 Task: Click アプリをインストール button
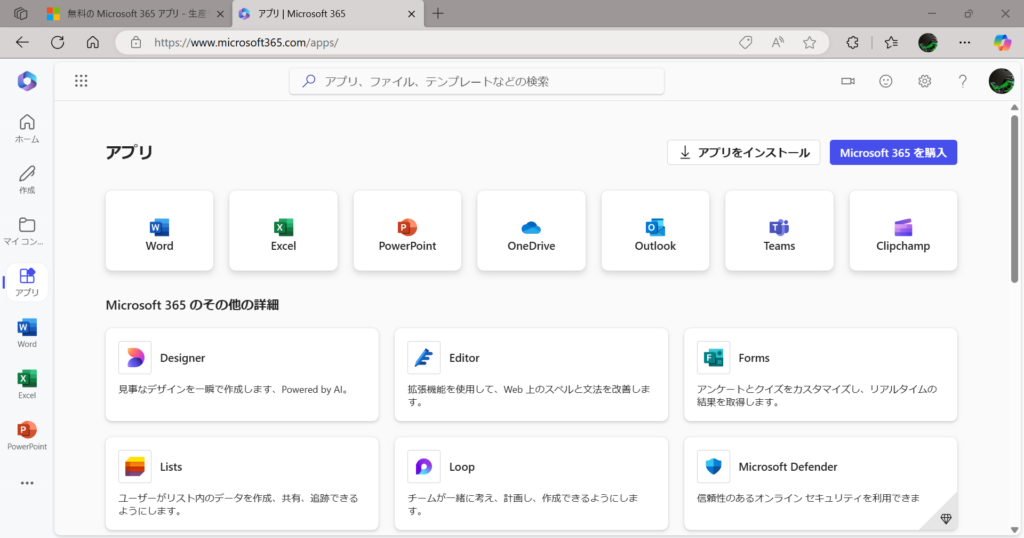[743, 153]
